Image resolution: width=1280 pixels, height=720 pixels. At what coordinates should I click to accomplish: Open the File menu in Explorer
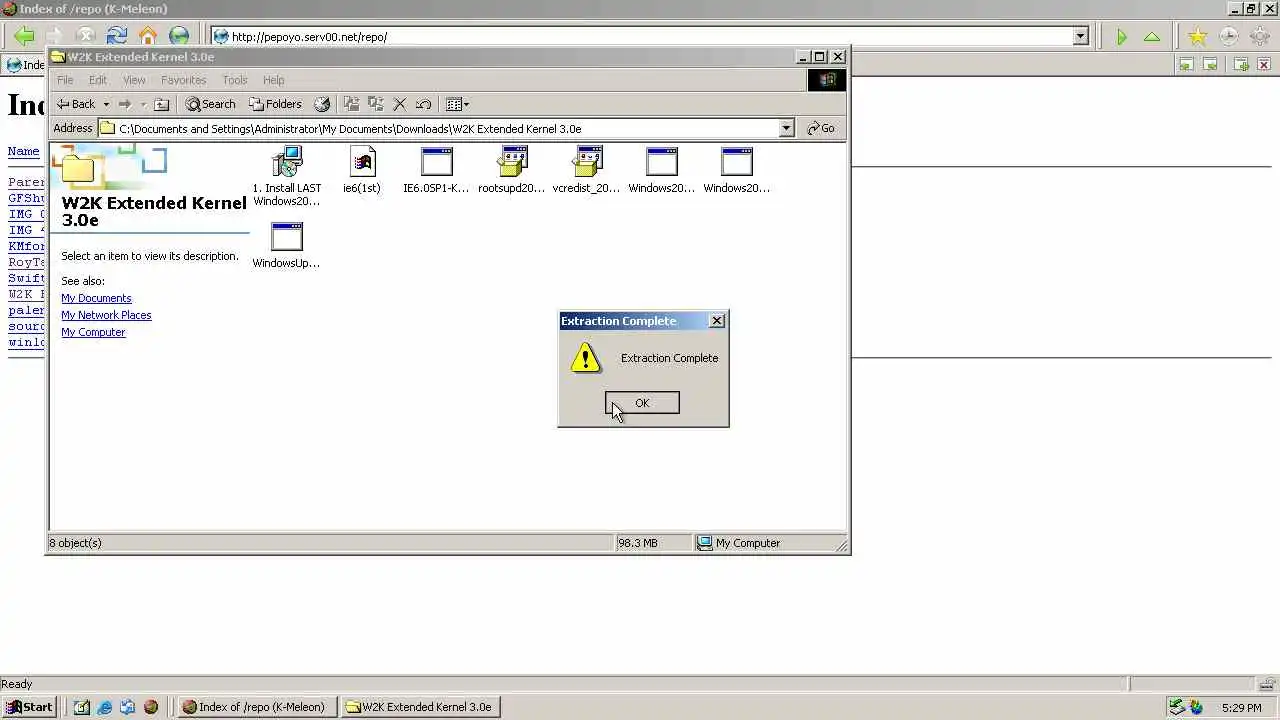pos(65,80)
